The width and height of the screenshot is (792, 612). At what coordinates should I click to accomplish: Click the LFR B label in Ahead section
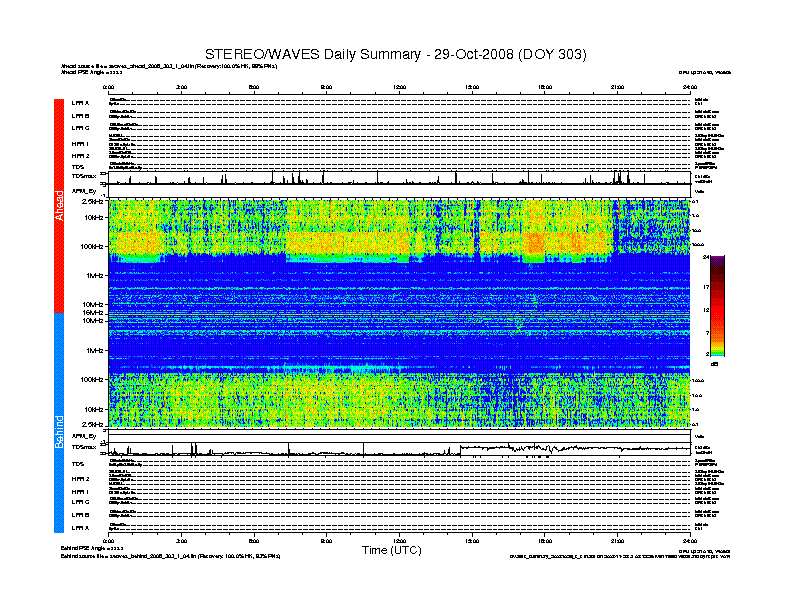coord(80,116)
